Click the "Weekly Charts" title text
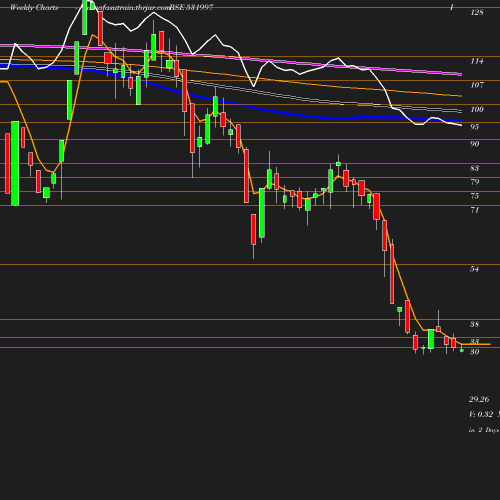 (34, 8)
